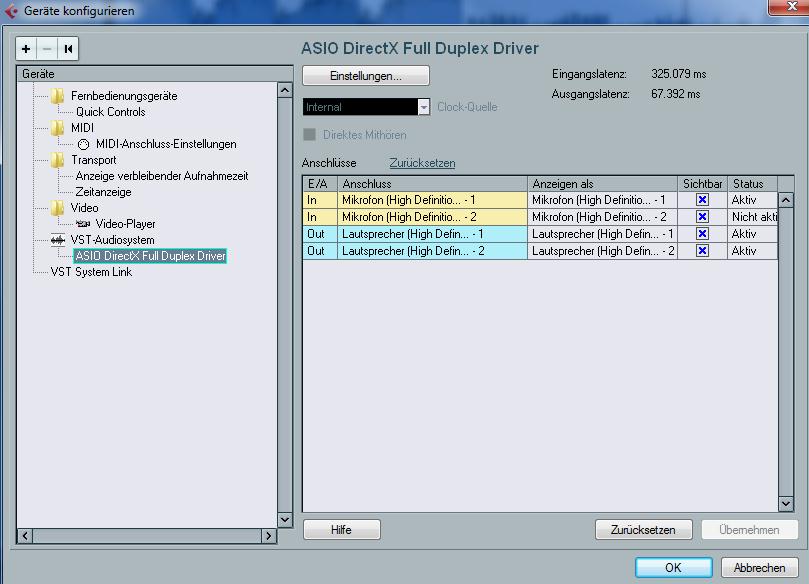Click Anschluss cell Mikrofon (High Definitio... - 1
The width and height of the screenshot is (809, 584).
pos(432,200)
